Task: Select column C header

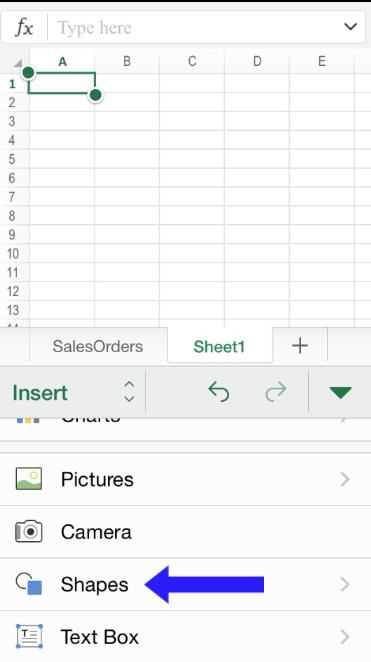Action: 192,62
